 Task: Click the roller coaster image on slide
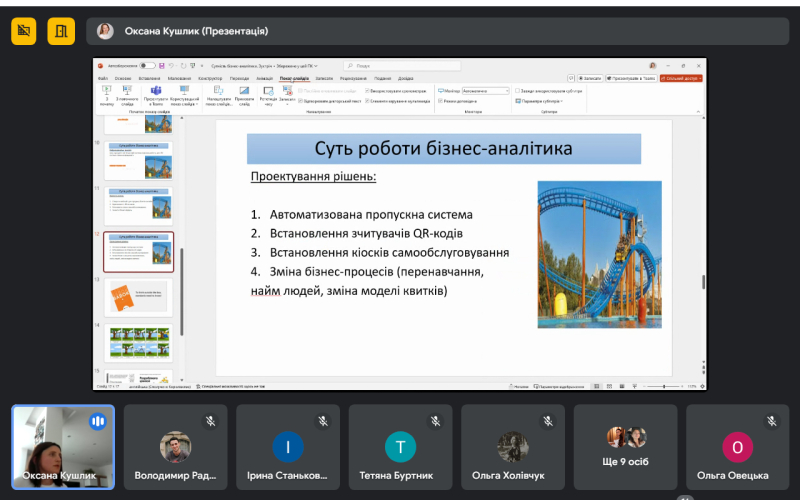(x=599, y=254)
